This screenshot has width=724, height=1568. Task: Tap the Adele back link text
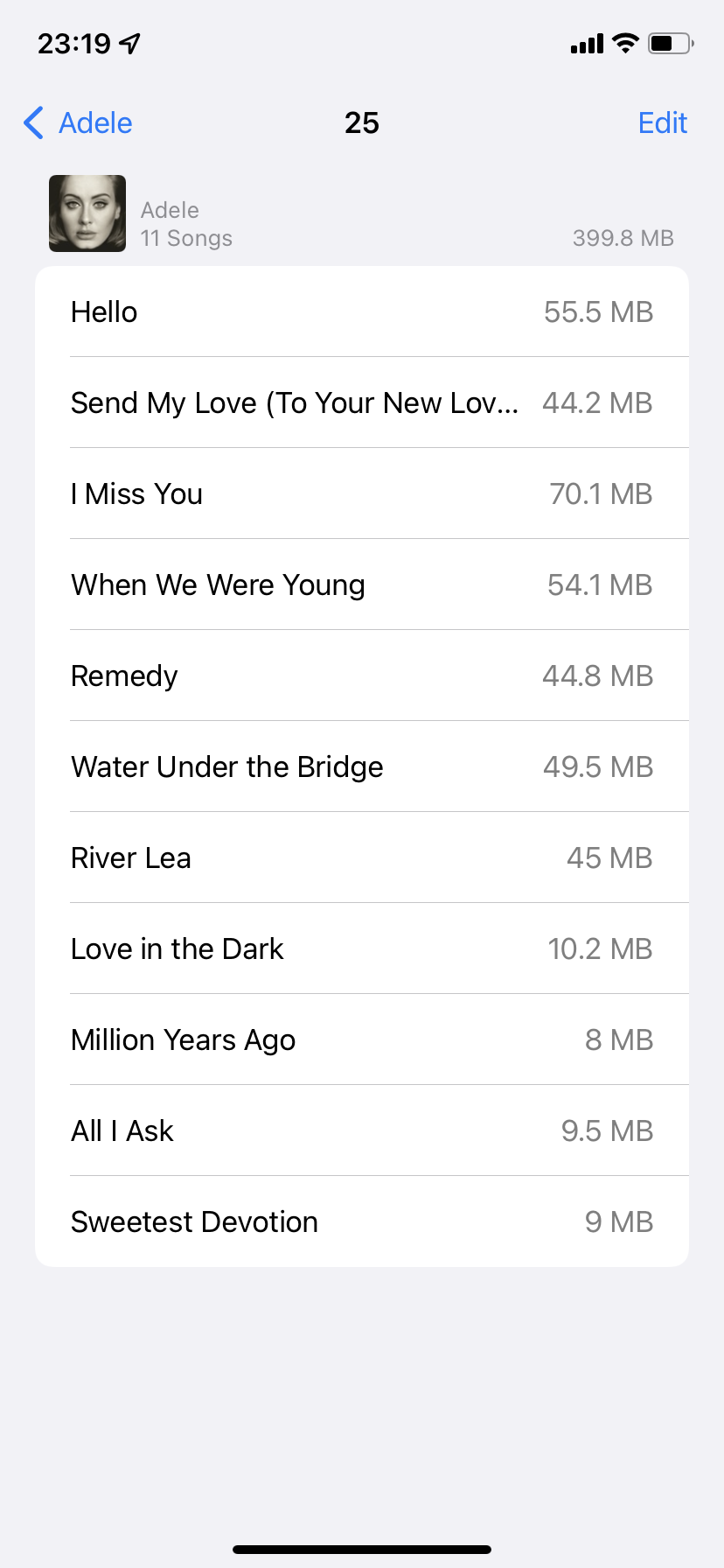pos(95,123)
